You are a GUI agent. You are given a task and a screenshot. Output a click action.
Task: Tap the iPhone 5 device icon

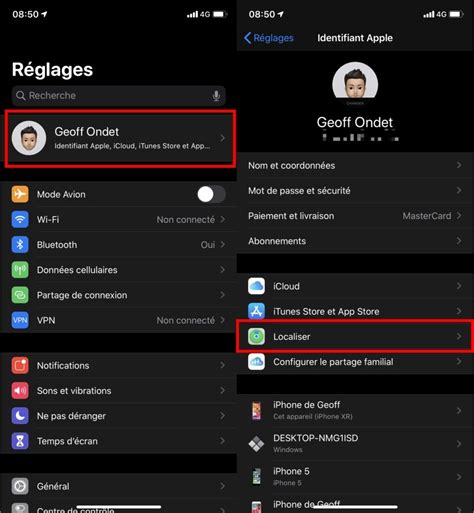[x=256, y=477]
